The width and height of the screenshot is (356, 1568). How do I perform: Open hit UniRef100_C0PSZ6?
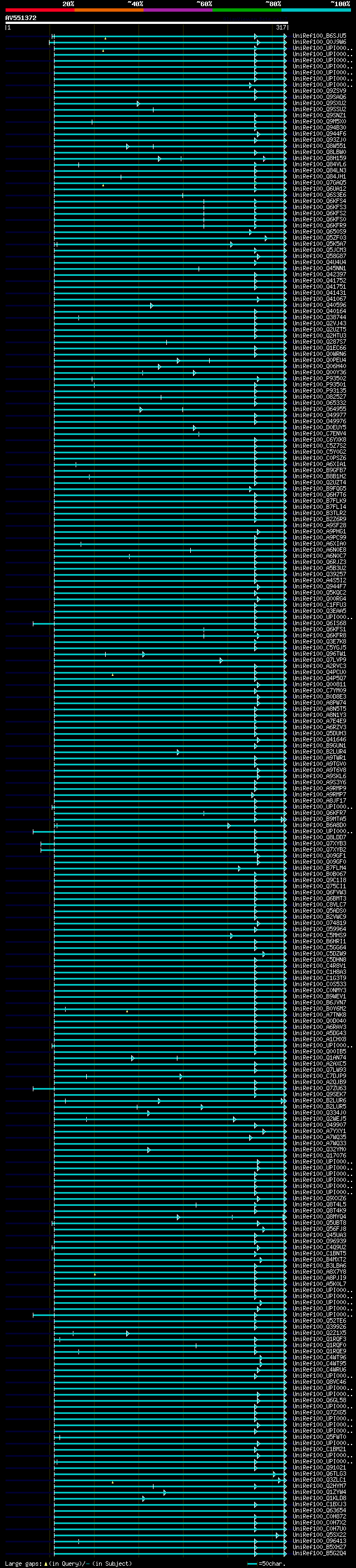pos(319,458)
